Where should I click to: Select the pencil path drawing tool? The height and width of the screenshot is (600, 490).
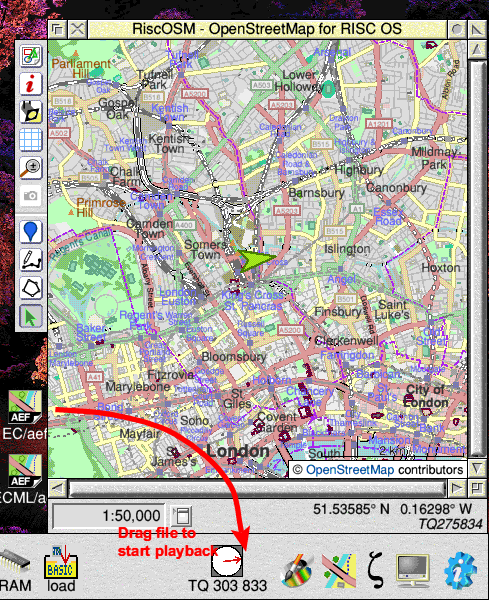pyautogui.click(x=31, y=260)
